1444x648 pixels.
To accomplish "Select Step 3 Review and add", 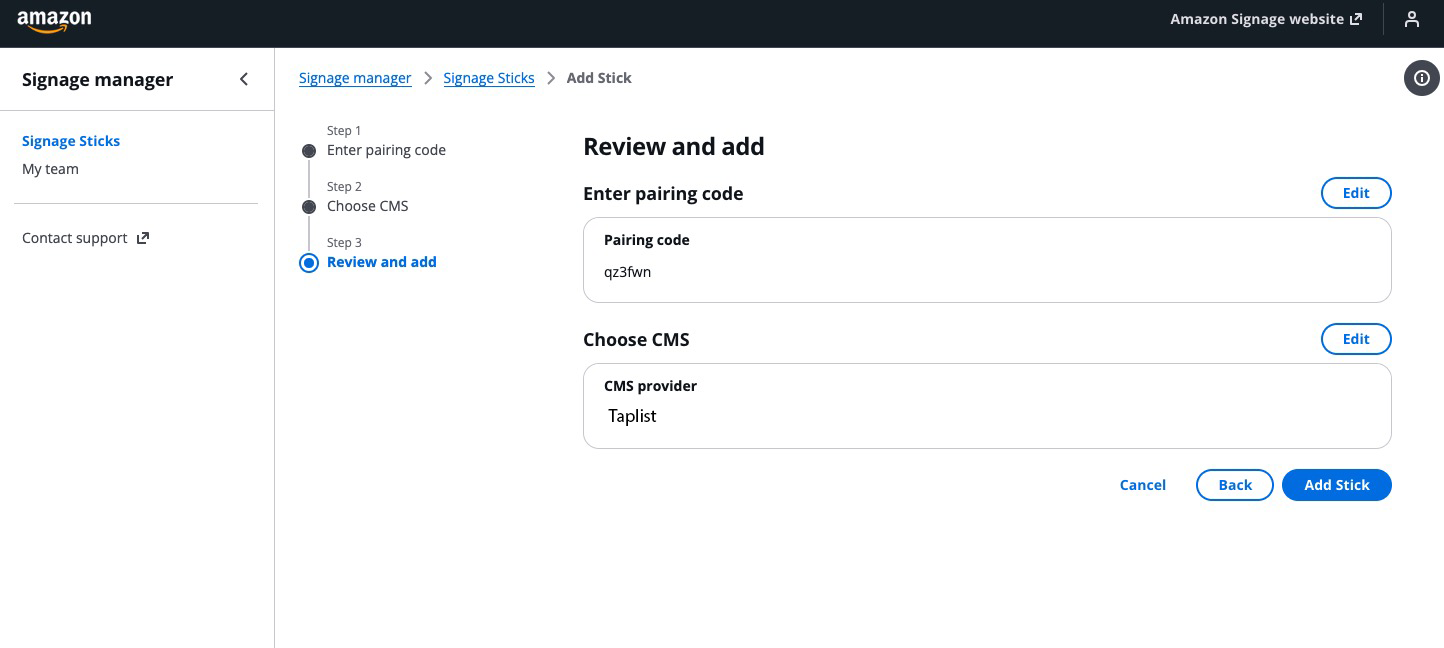I will point(381,262).
